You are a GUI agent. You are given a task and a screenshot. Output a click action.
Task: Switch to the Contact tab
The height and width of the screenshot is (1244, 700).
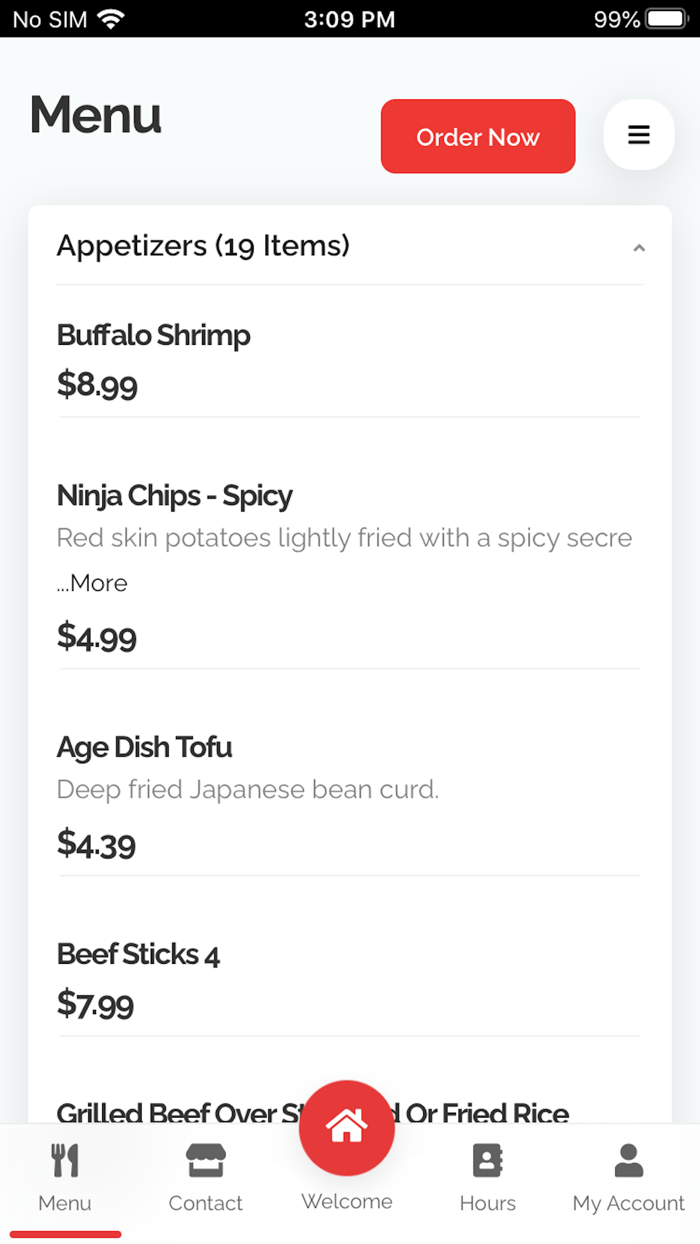point(205,1180)
